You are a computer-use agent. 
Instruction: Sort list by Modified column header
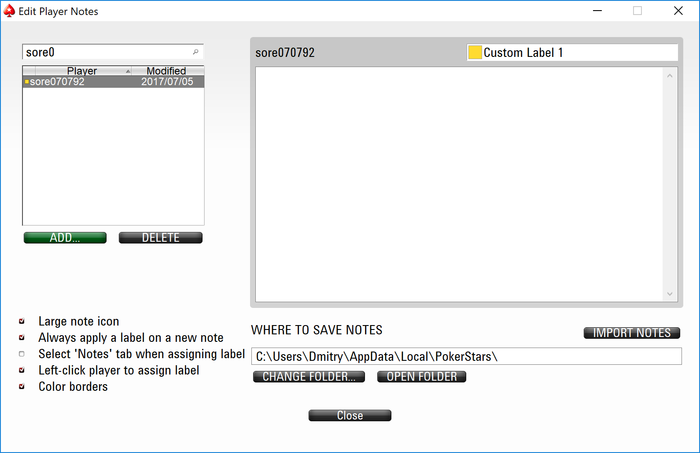point(168,71)
